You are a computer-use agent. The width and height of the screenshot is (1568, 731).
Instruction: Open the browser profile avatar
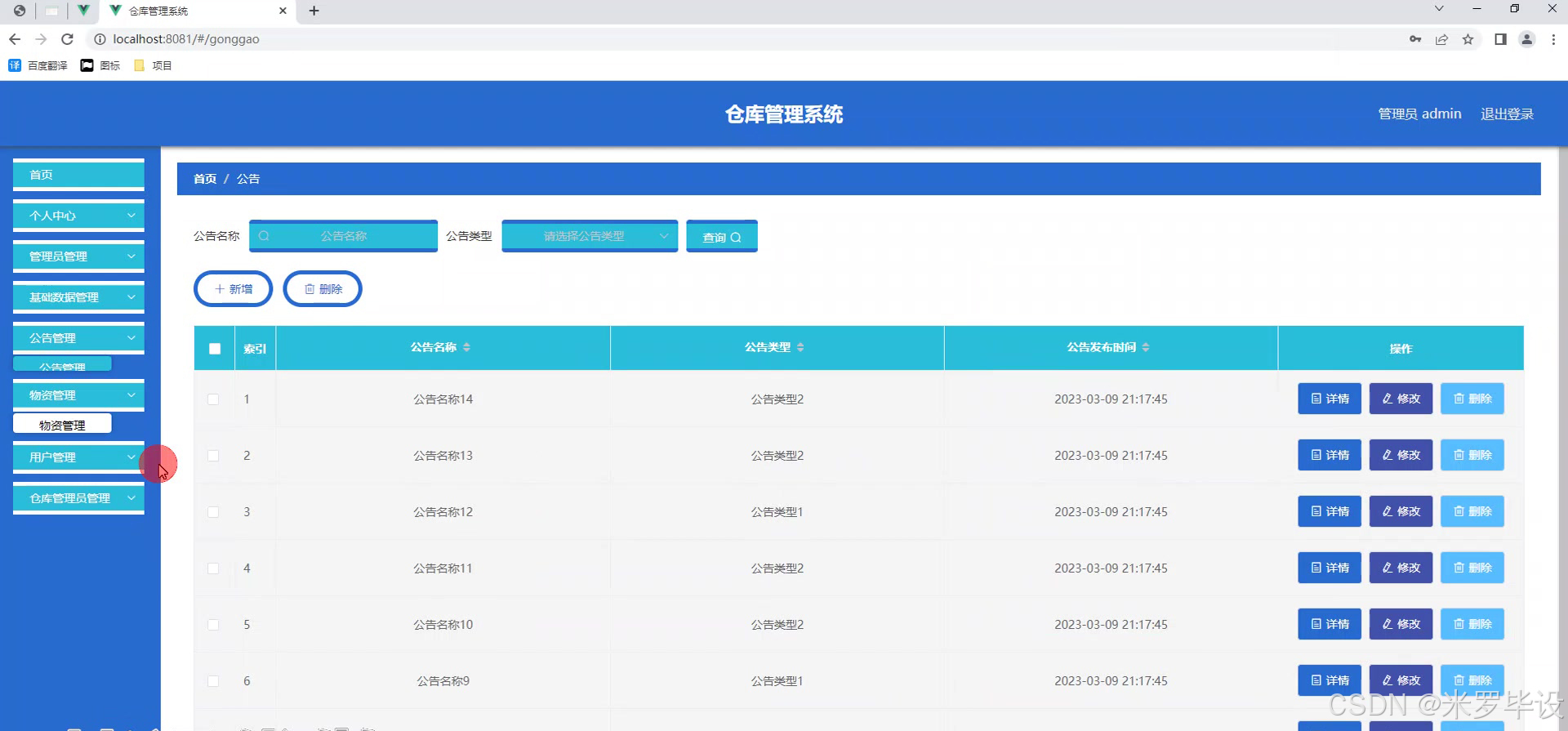click(x=1526, y=39)
